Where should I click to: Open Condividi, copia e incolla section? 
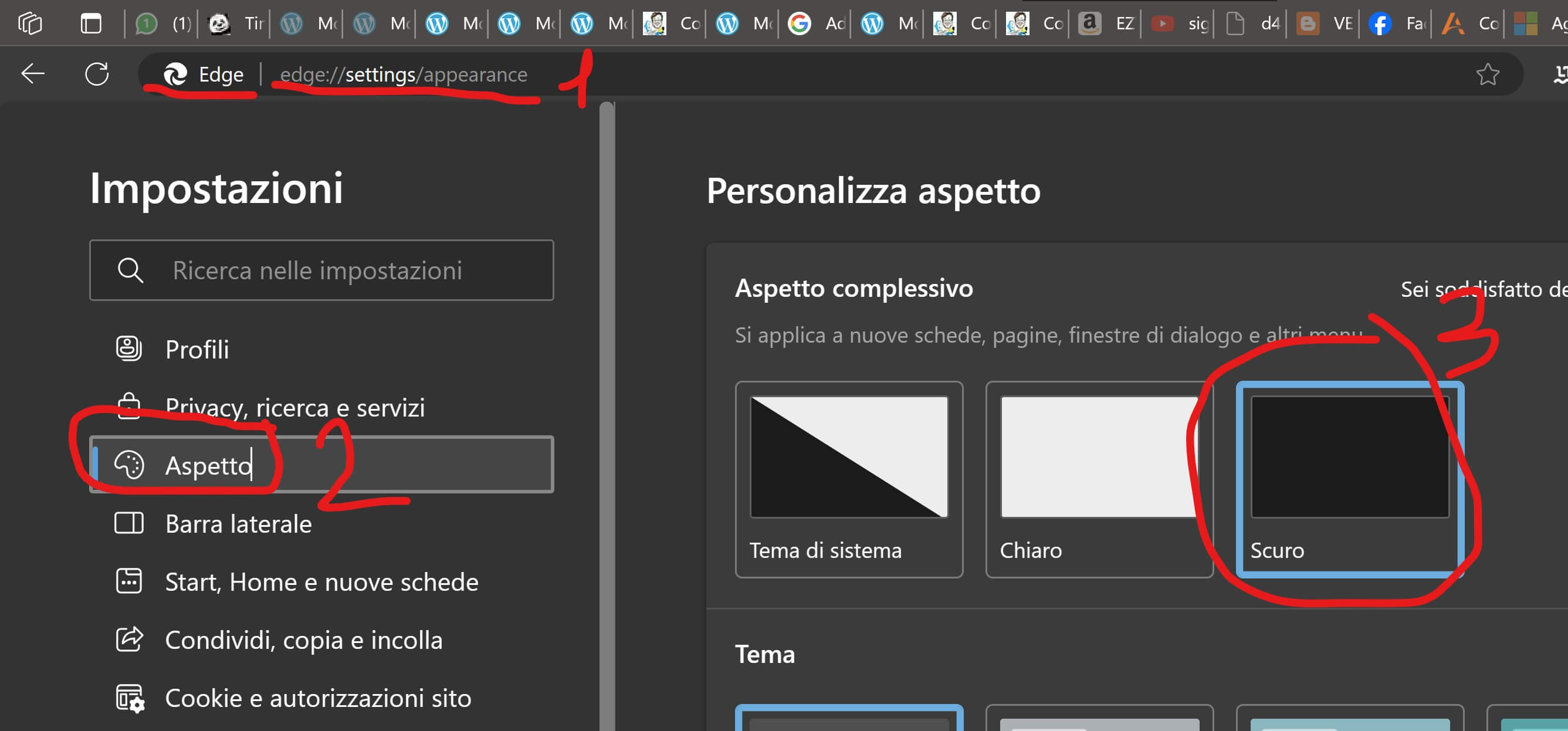click(x=303, y=639)
